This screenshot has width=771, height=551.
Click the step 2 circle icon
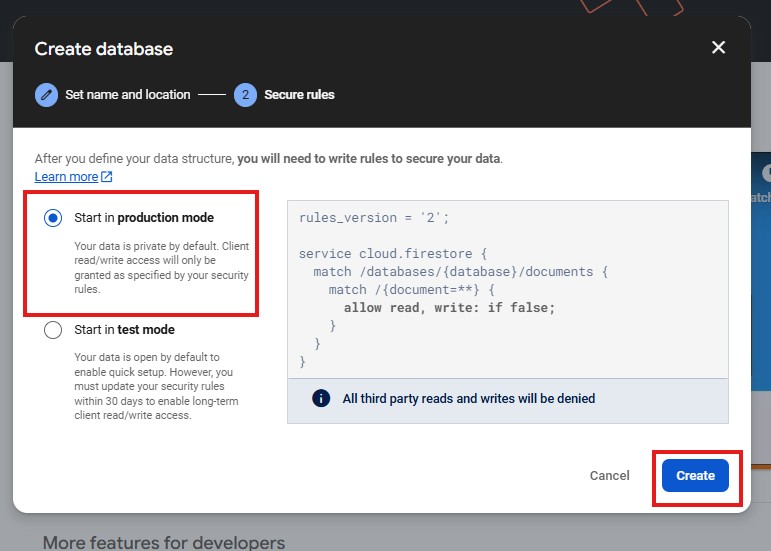(x=245, y=95)
